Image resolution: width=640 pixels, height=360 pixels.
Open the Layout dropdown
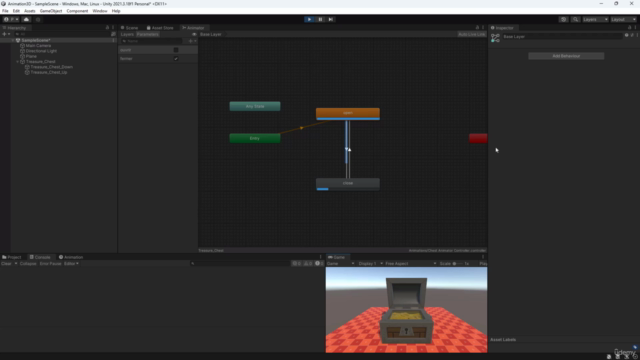pyautogui.click(x=623, y=19)
